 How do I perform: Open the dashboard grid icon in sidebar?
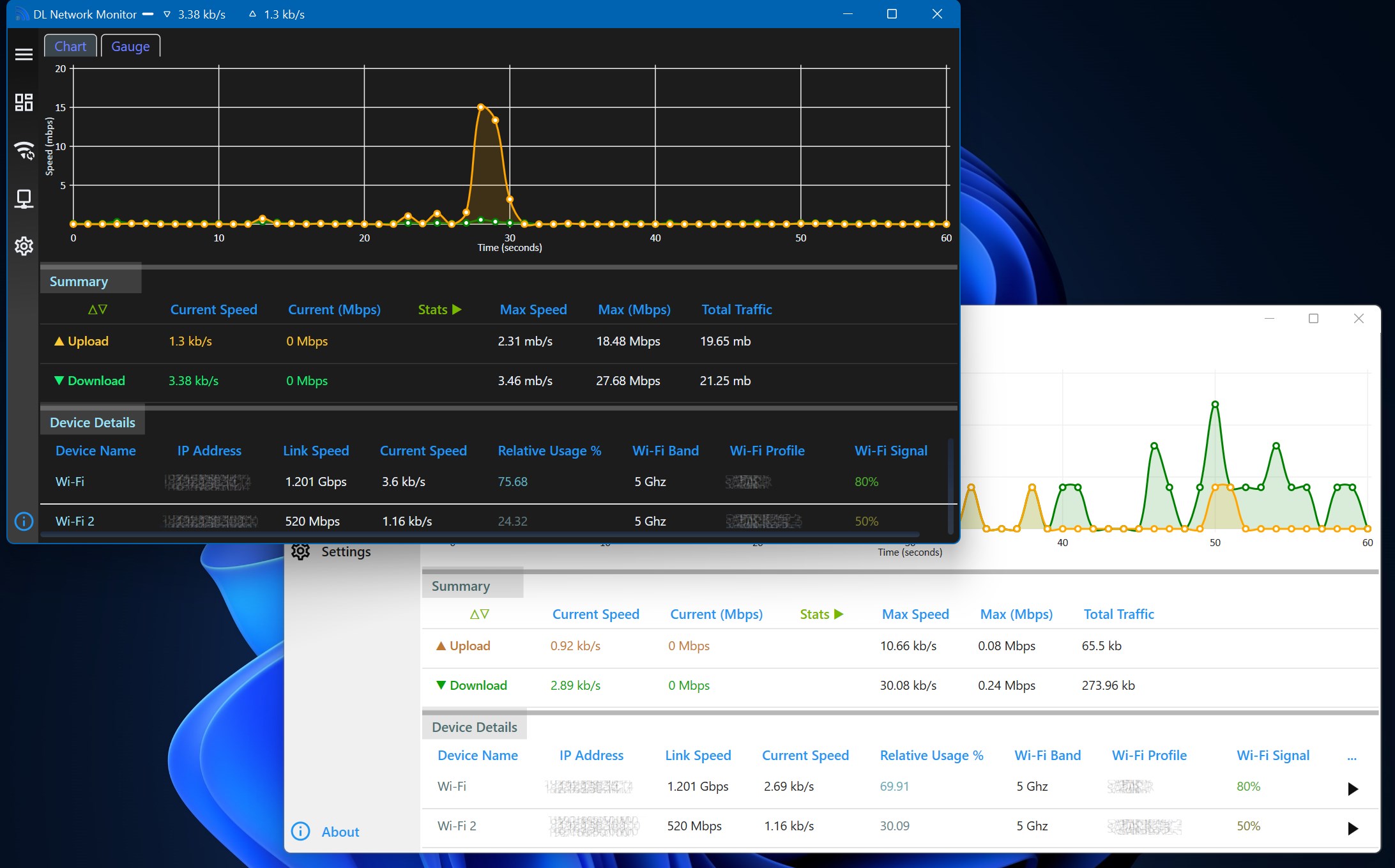(x=24, y=102)
